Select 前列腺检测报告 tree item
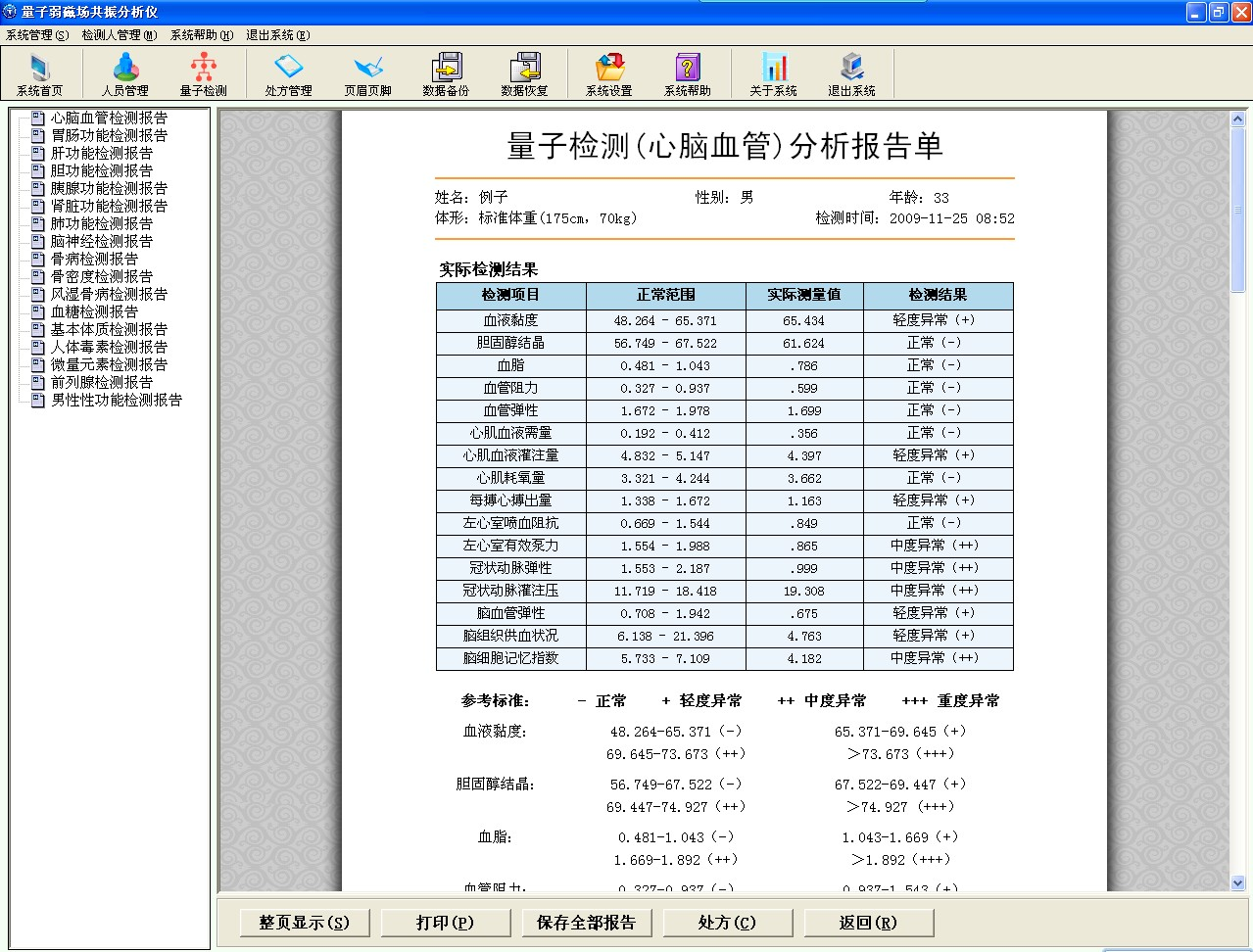 click(102, 382)
